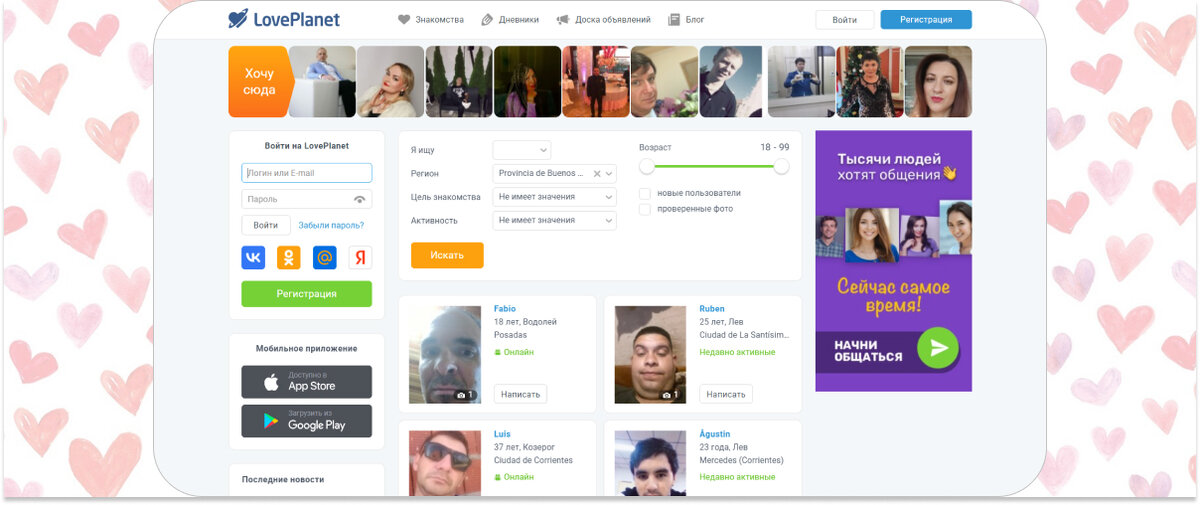Click the Логин или E-mail field
This screenshot has height=505, width=1200.
(x=307, y=173)
